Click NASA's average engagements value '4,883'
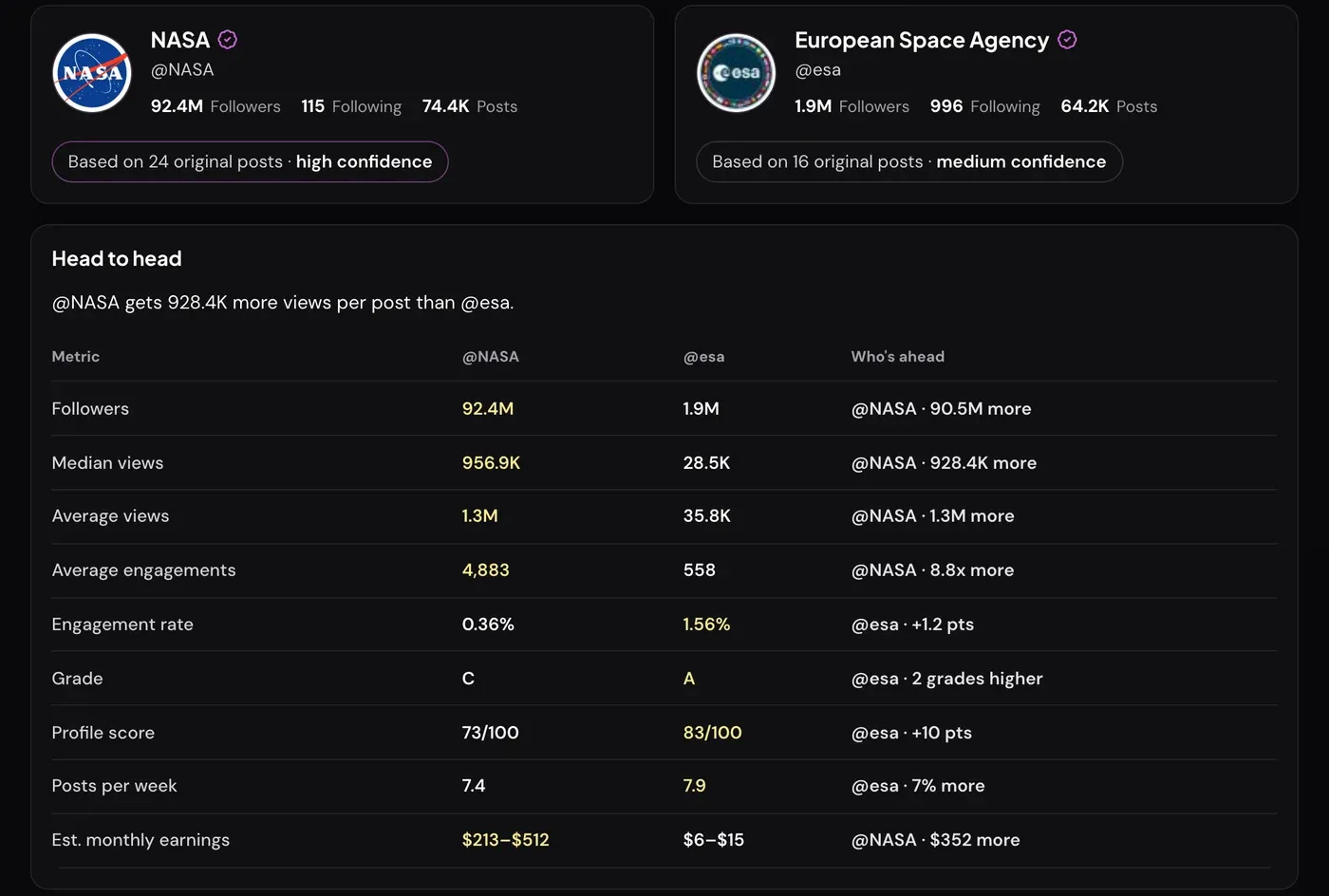1329x896 pixels. 486,570
